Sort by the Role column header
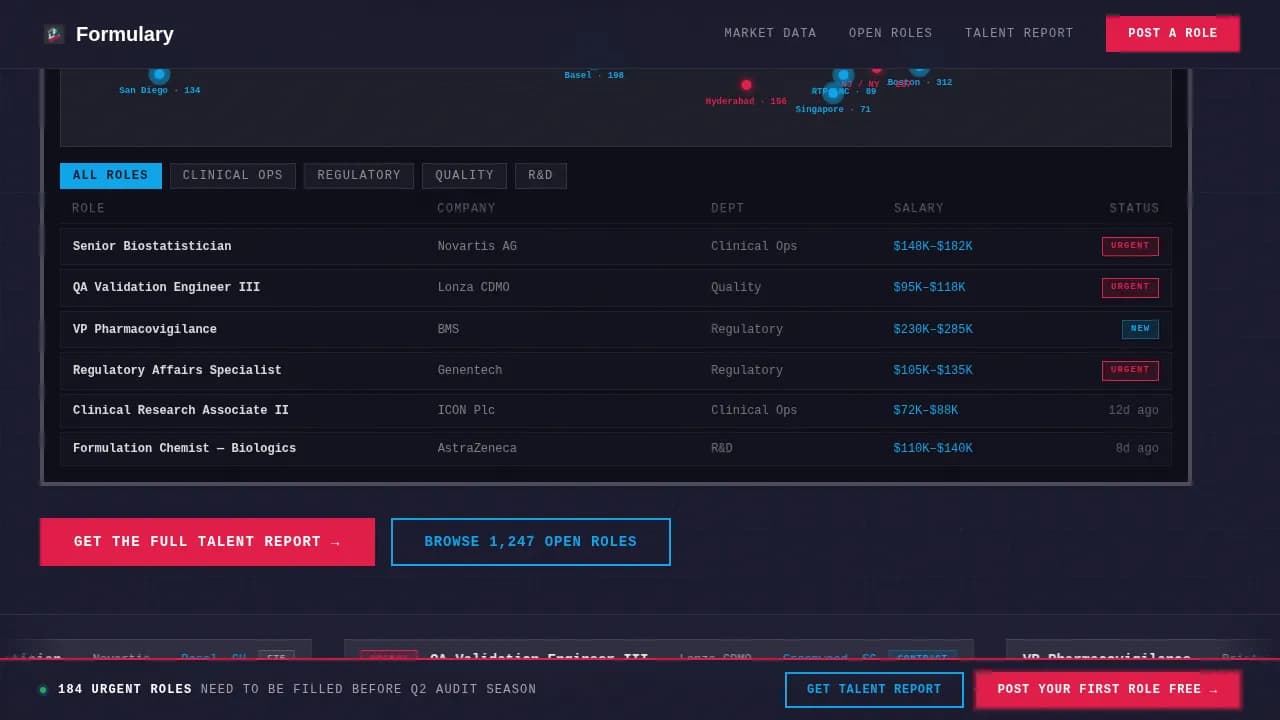Viewport: 1280px width, 720px height. pyautogui.click(x=88, y=208)
